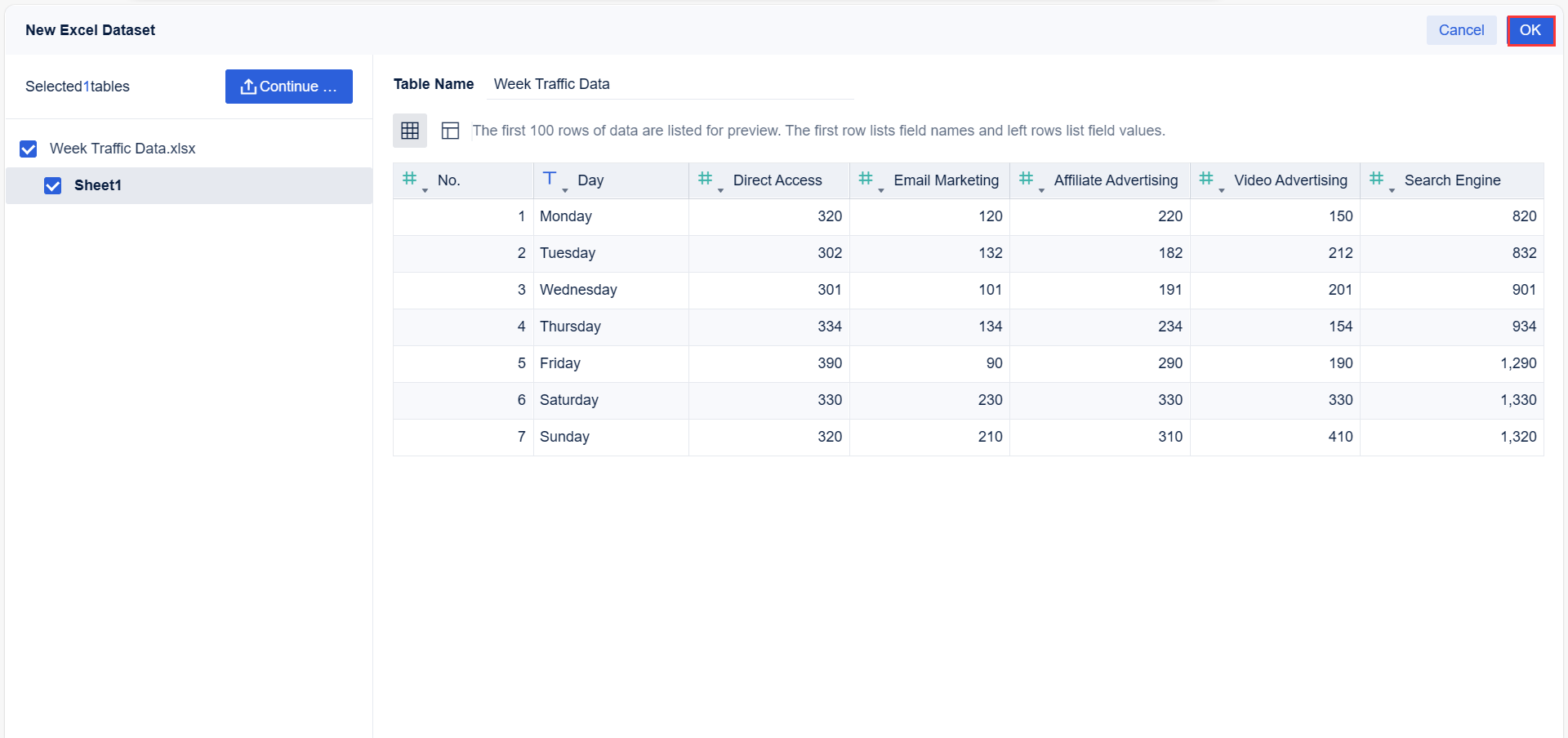The height and width of the screenshot is (738, 1568).
Task: Click the text type icon for Day column
Action: pos(550,179)
